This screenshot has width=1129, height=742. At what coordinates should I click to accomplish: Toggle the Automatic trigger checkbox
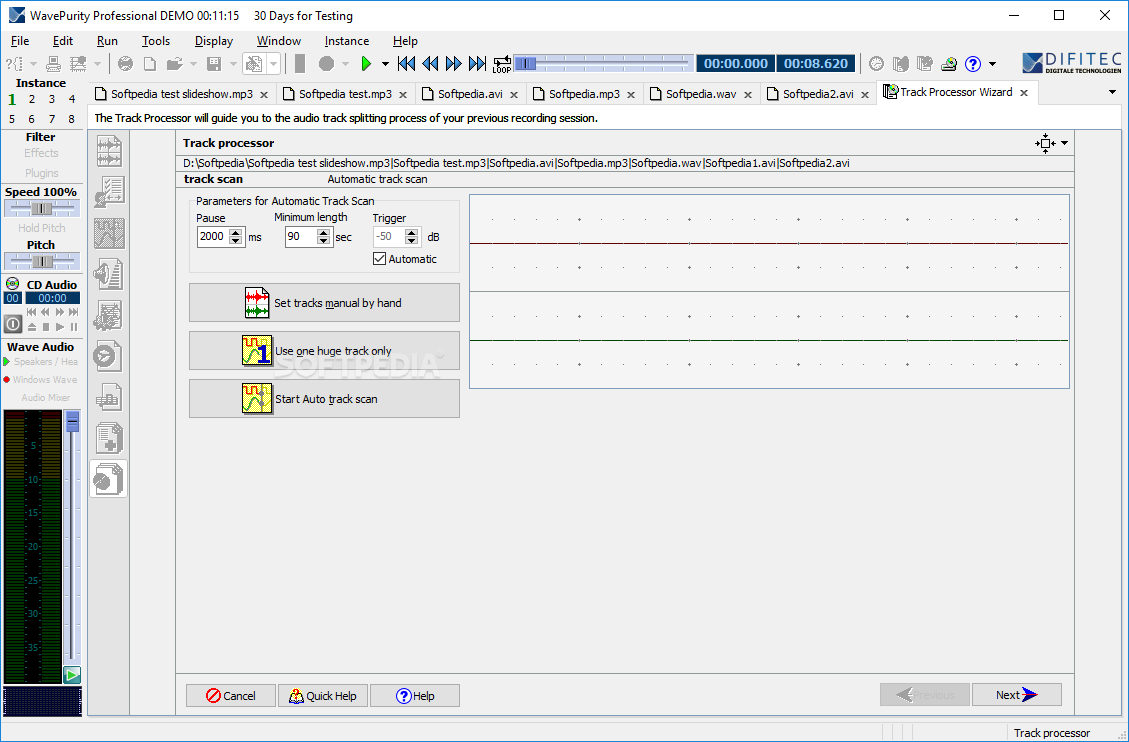(x=379, y=258)
